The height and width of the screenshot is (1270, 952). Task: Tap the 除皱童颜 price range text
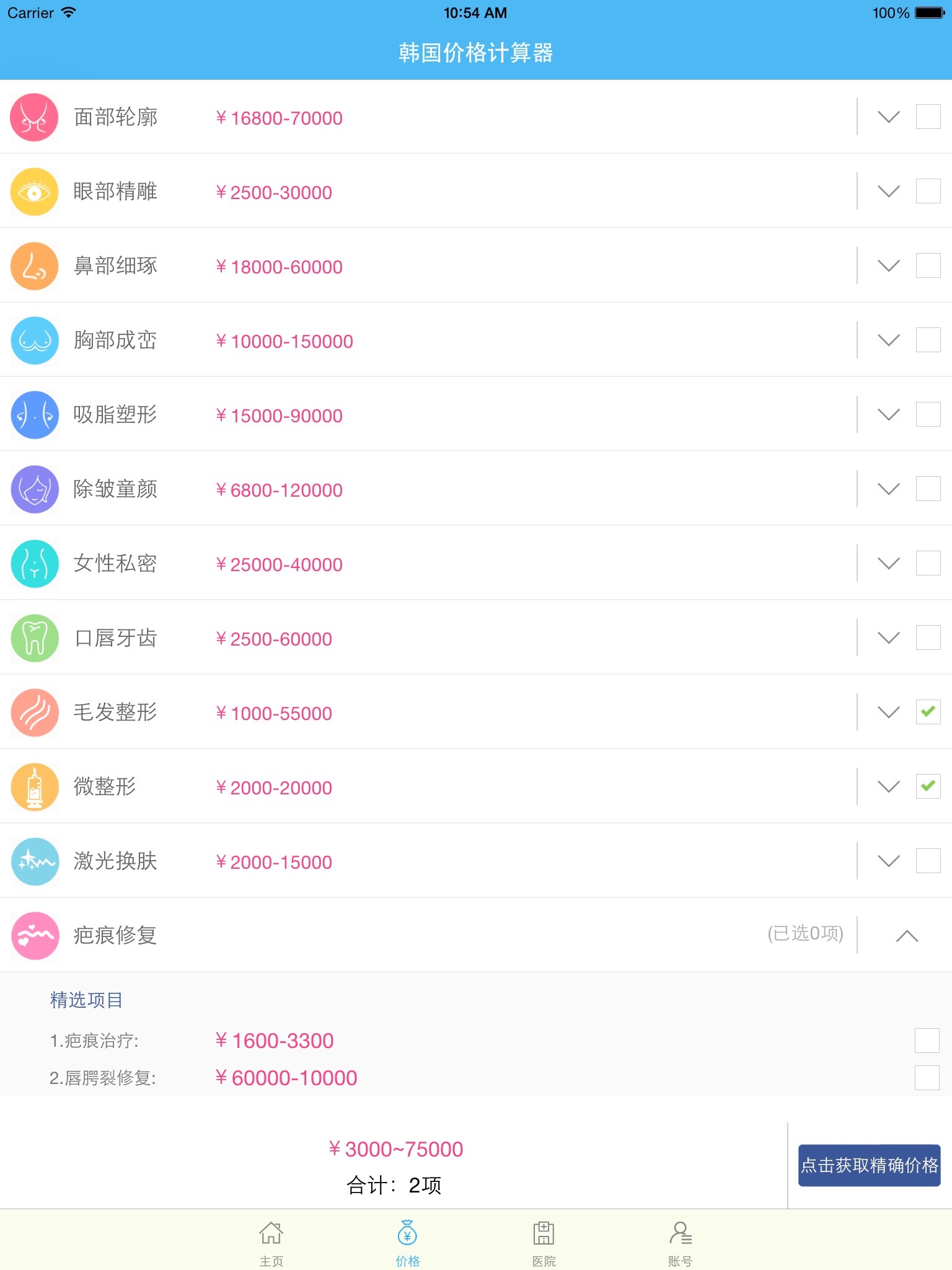280,490
